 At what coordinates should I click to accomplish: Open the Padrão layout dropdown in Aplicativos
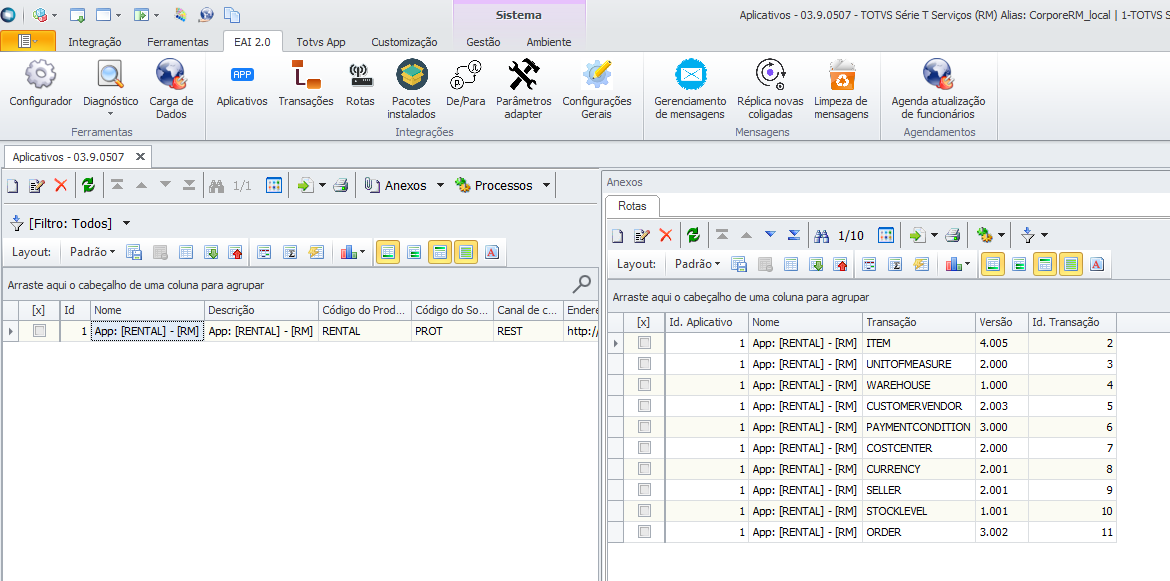(x=93, y=252)
